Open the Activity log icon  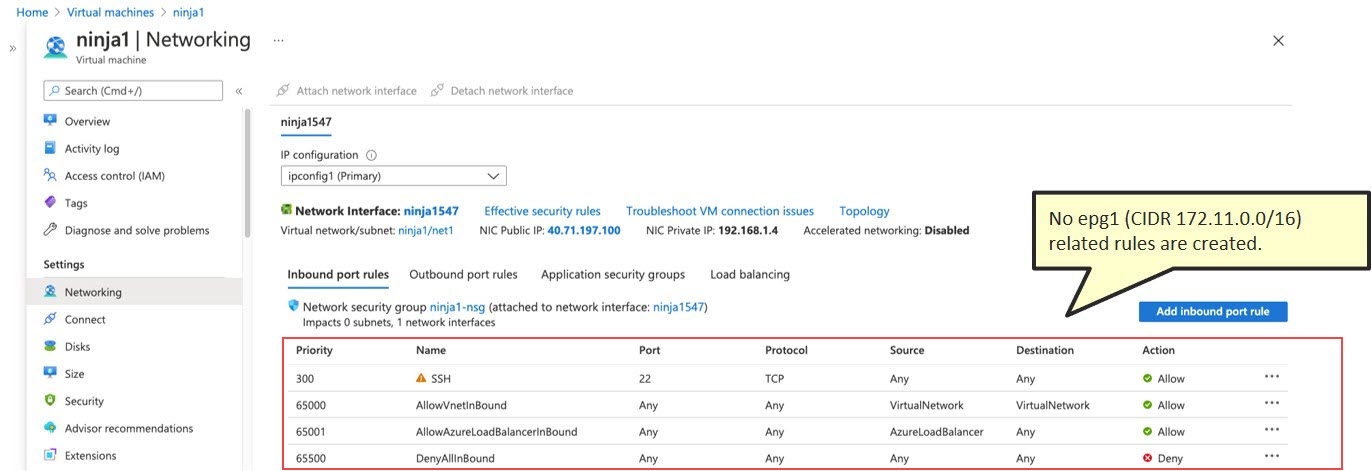pyautogui.click(x=50, y=148)
